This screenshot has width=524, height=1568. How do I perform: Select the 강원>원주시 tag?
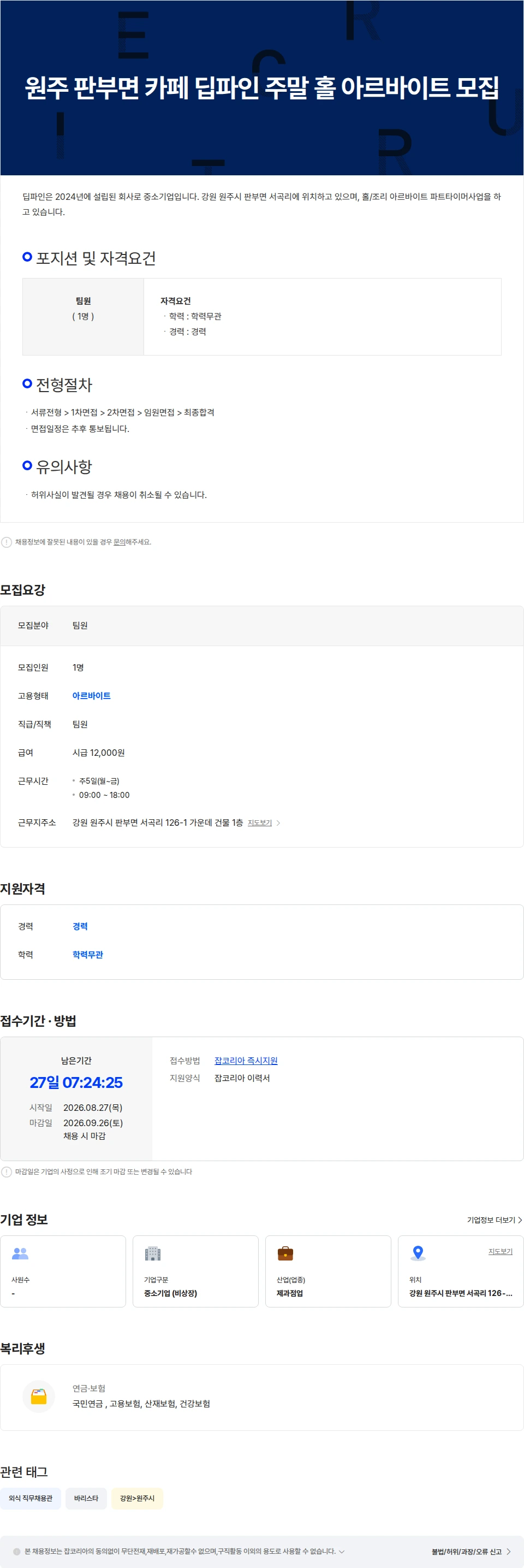(x=137, y=1498)
